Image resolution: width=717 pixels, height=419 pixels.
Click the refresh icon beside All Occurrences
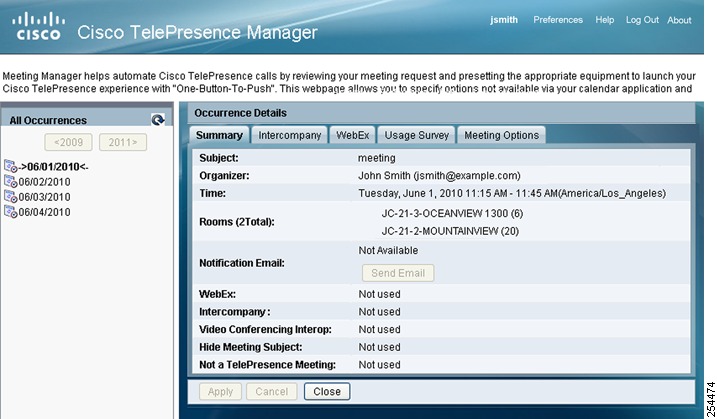point(158,120)
